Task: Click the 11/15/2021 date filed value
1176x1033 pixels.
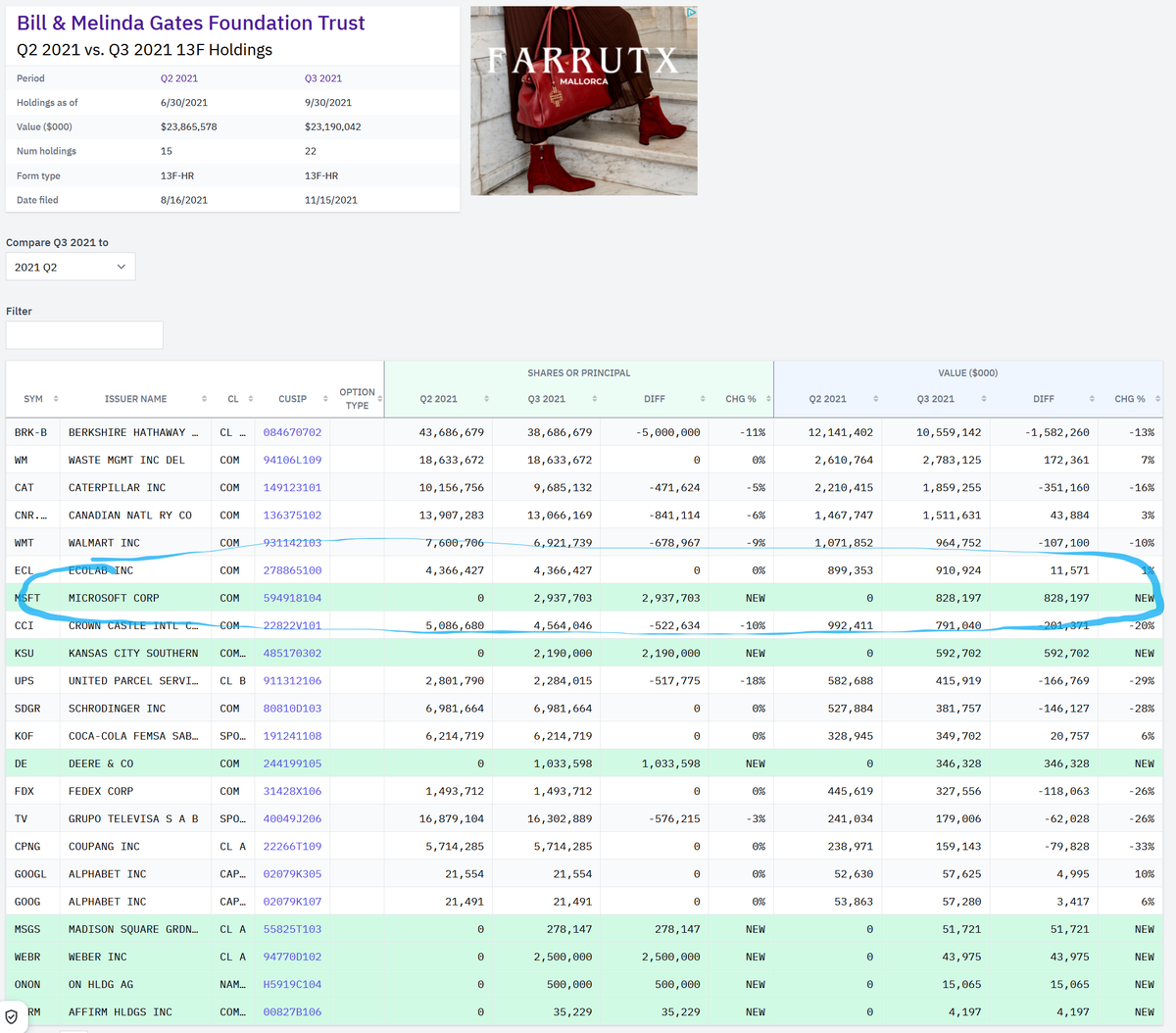Action: pos(330,200)
